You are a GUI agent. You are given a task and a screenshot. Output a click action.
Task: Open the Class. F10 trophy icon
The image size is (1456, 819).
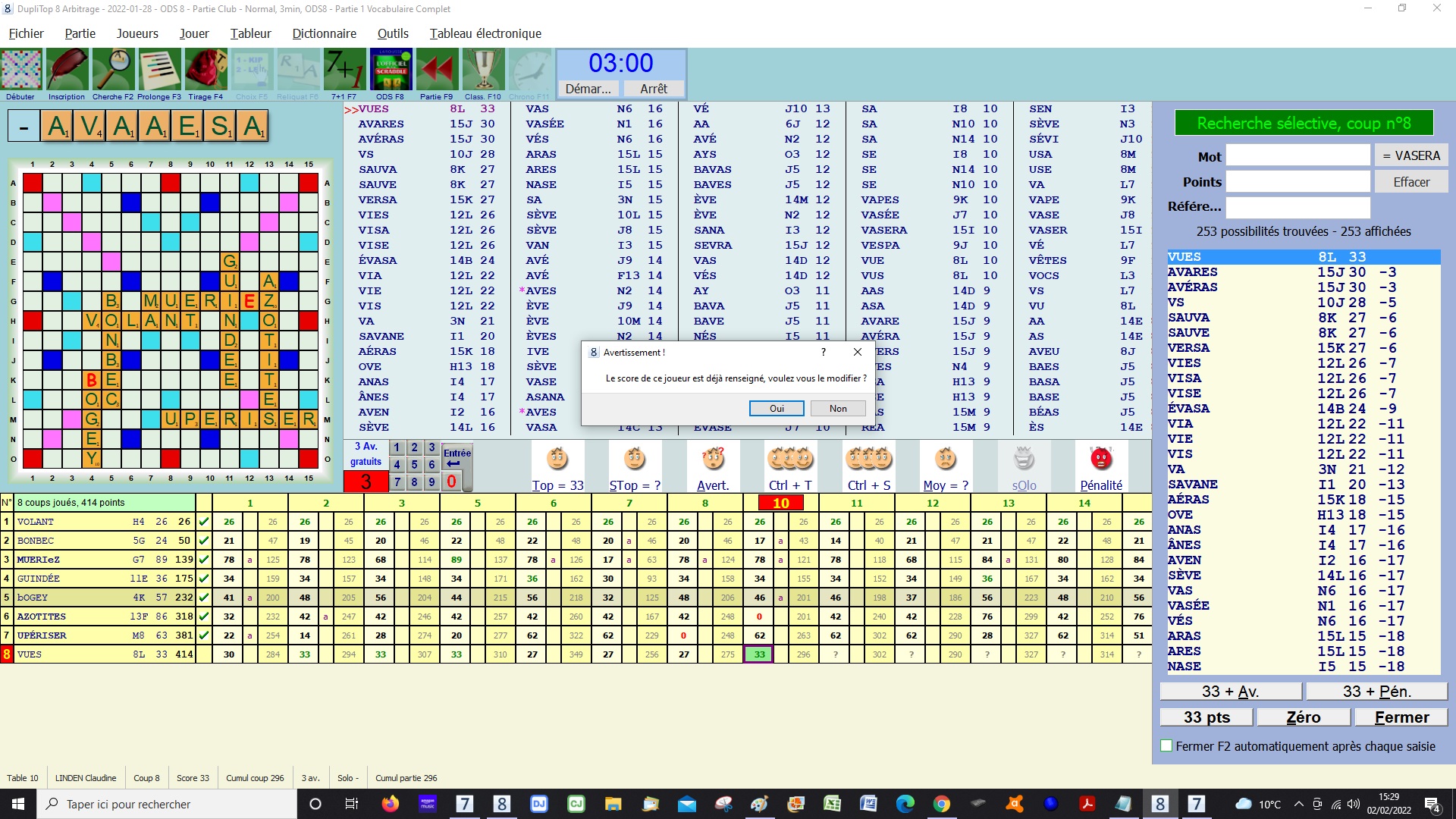pos(483,71)
